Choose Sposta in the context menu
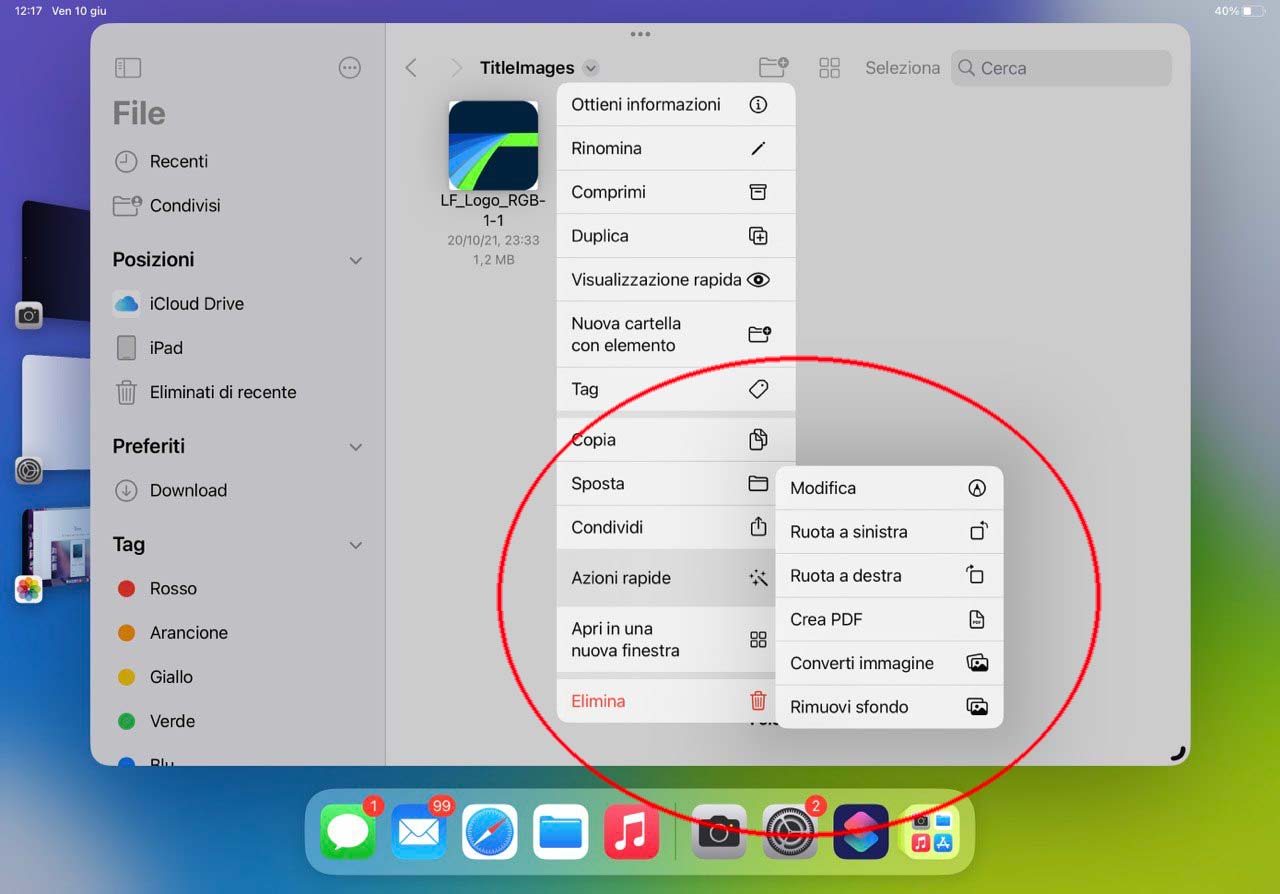The image size is (1280, 894). (667, 483)
